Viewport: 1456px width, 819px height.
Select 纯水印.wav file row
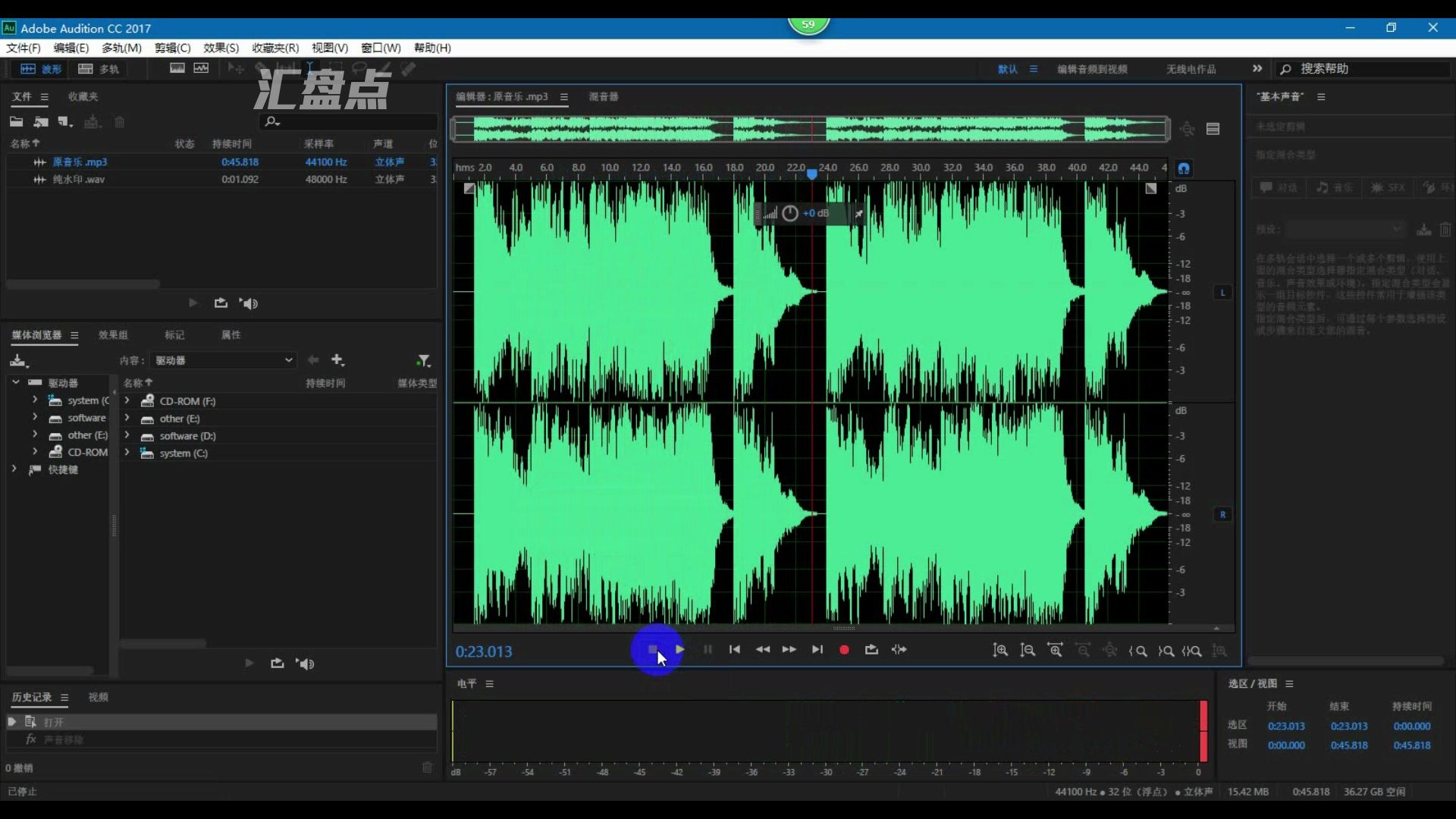(x=221, y=179)
